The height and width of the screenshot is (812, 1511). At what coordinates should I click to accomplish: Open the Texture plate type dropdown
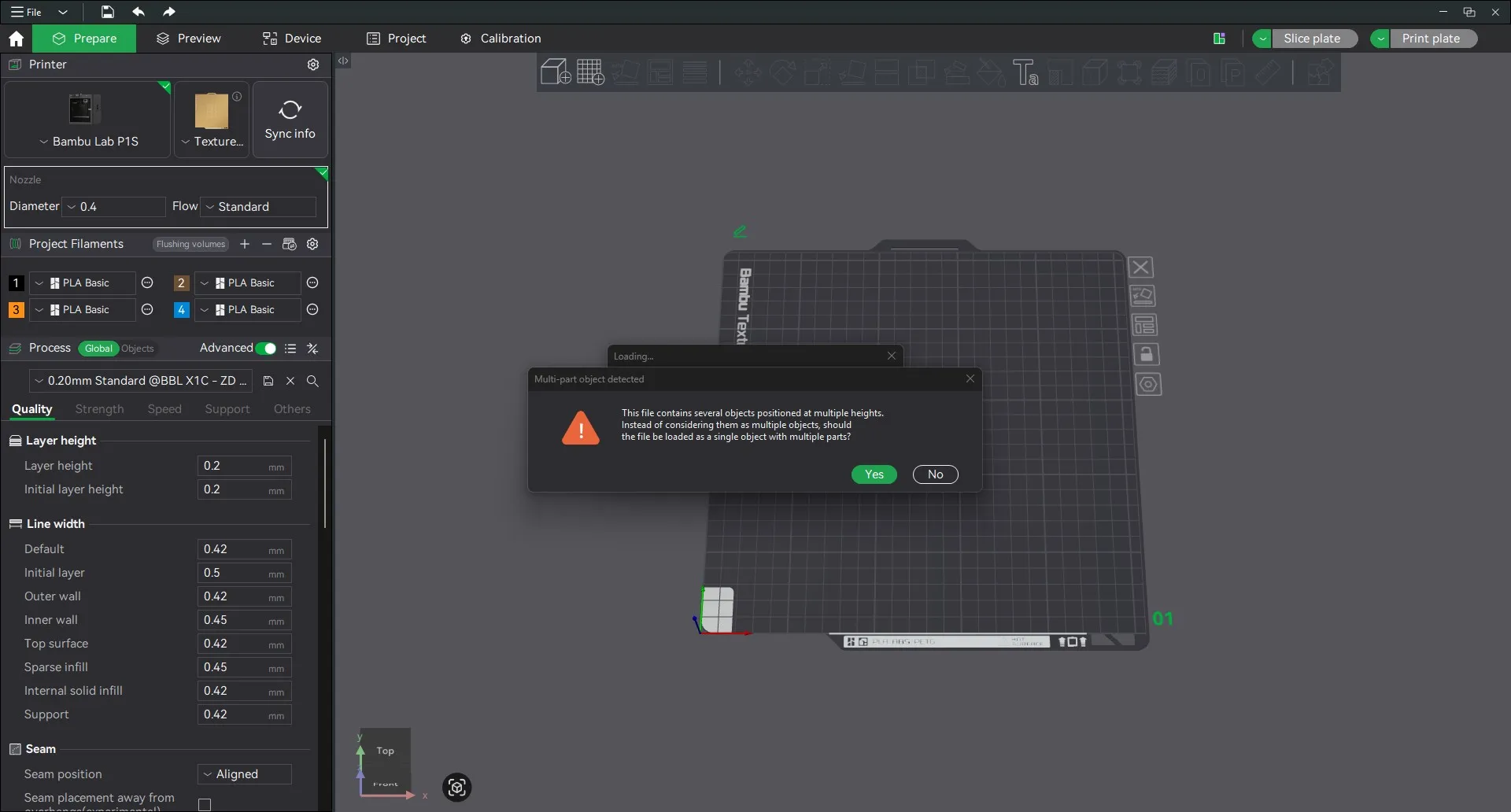(212, 142)
